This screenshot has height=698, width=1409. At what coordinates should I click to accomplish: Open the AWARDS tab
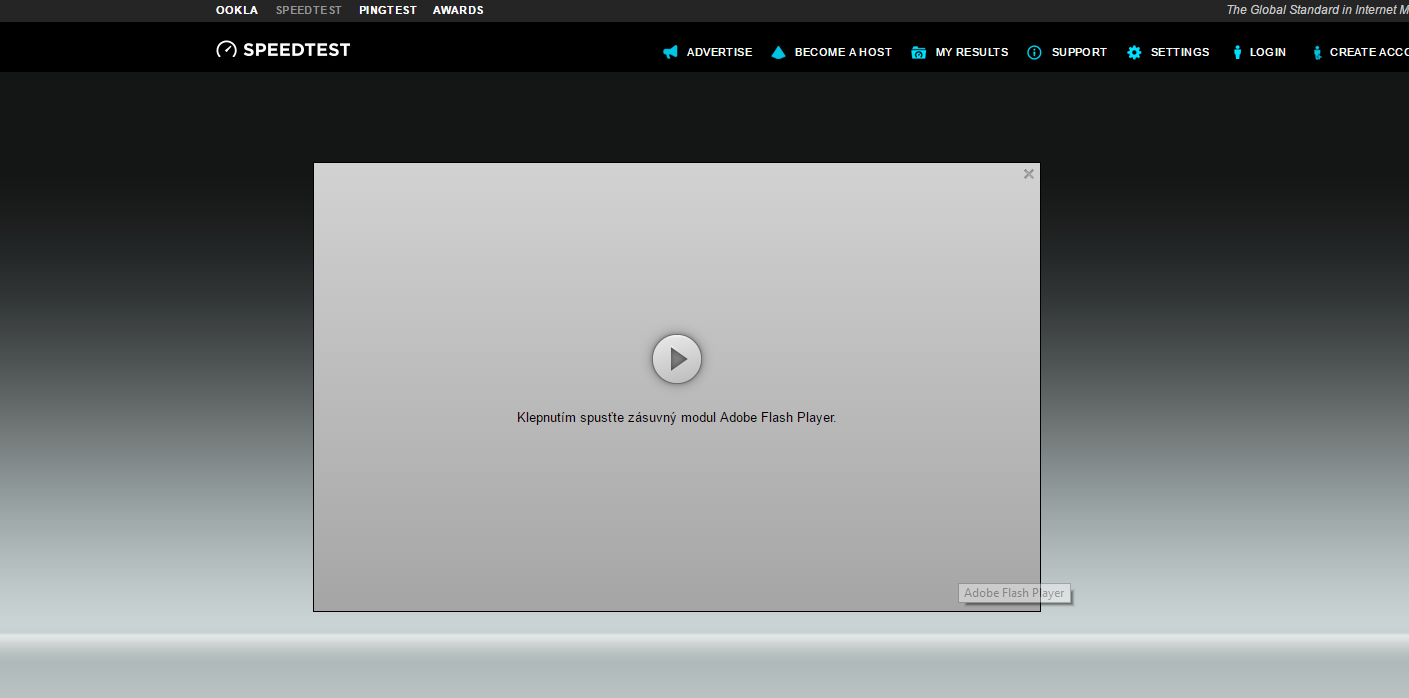(x=458, y=10)
